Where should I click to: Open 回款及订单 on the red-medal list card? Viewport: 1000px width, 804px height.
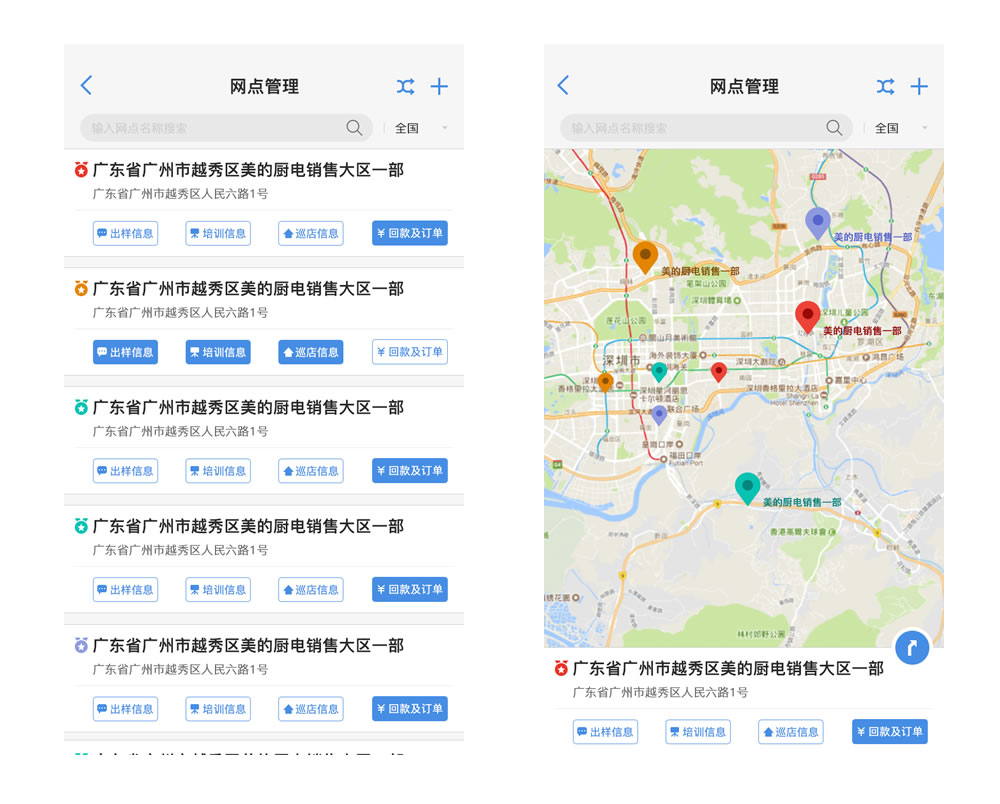pyautogui.click(x=410, y=233)
